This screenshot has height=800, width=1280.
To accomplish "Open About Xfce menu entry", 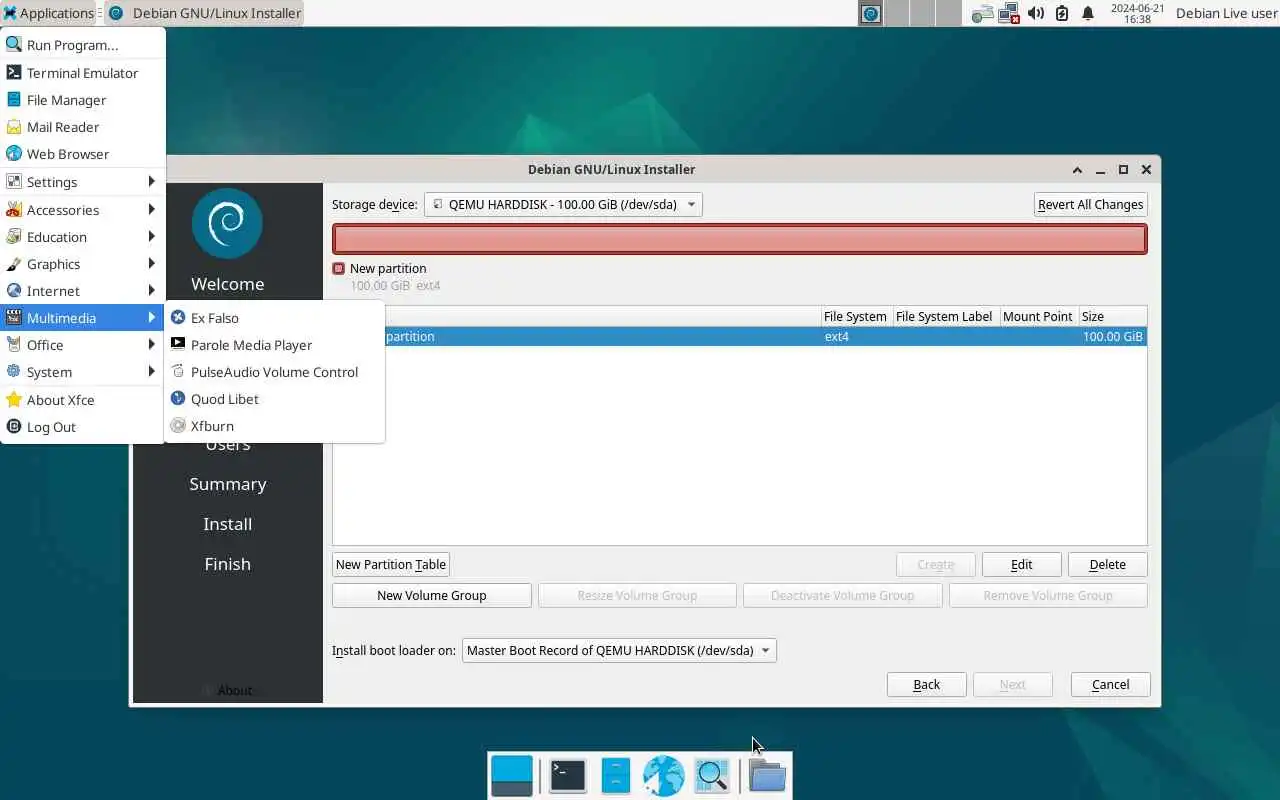I will tap(83, 400).
